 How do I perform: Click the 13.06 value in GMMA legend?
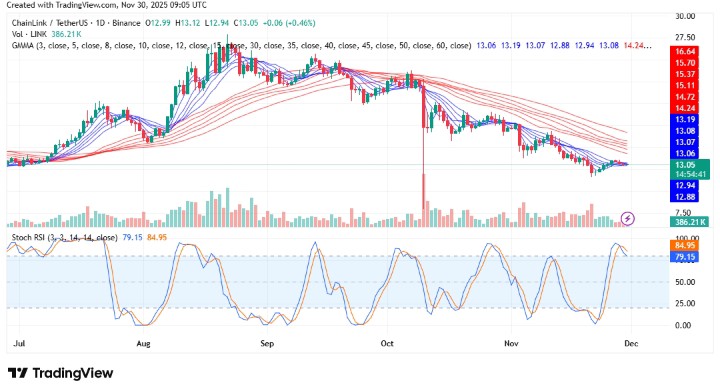click(486, 45)
